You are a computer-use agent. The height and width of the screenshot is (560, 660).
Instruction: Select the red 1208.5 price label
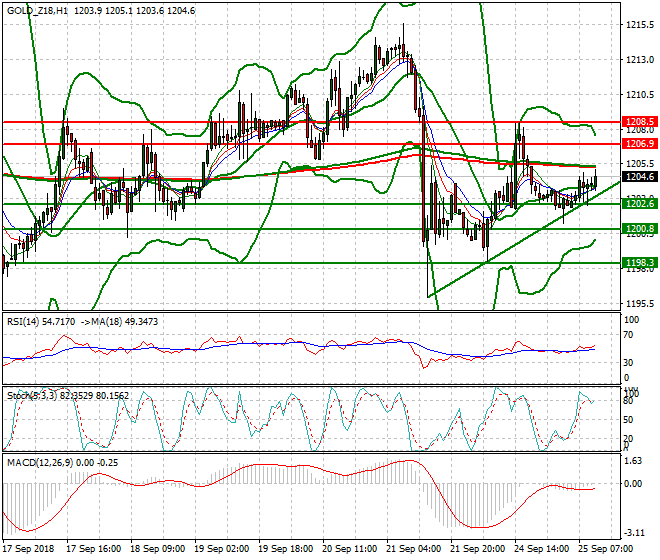(640, 122)
